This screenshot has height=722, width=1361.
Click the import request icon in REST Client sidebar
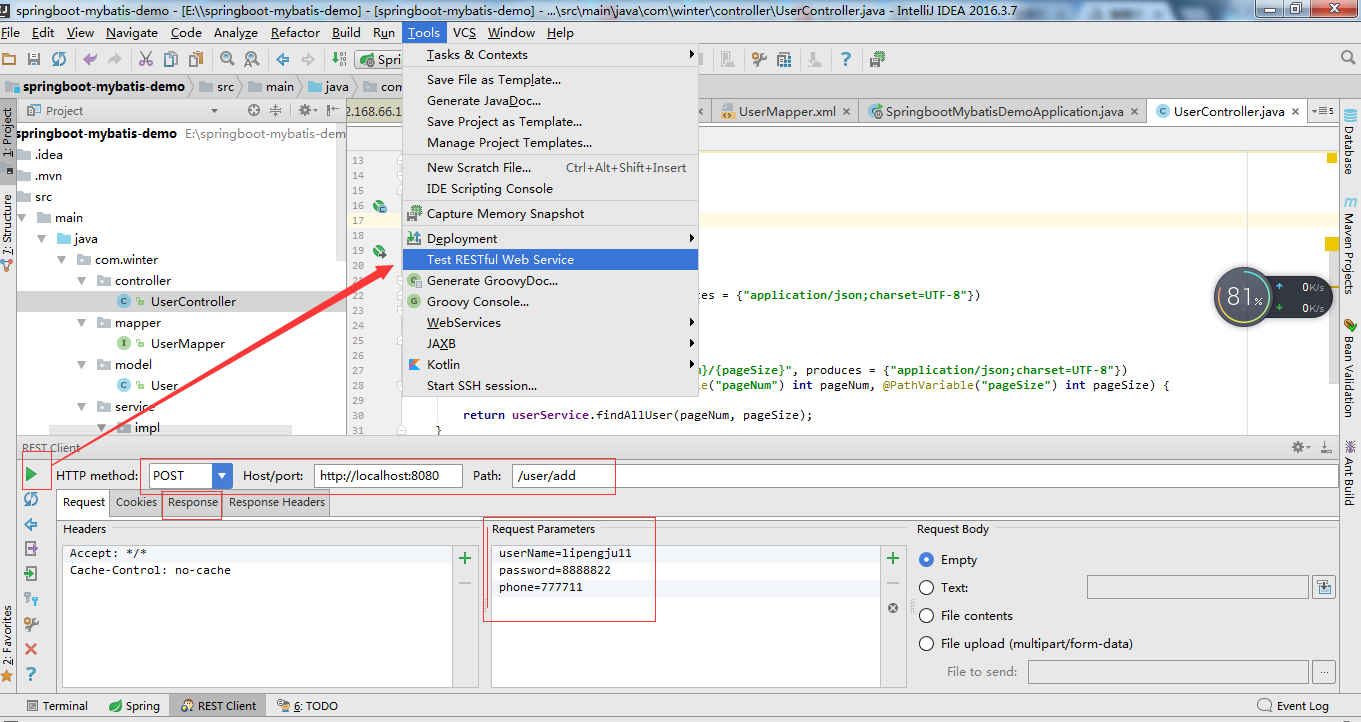(31, 573)
